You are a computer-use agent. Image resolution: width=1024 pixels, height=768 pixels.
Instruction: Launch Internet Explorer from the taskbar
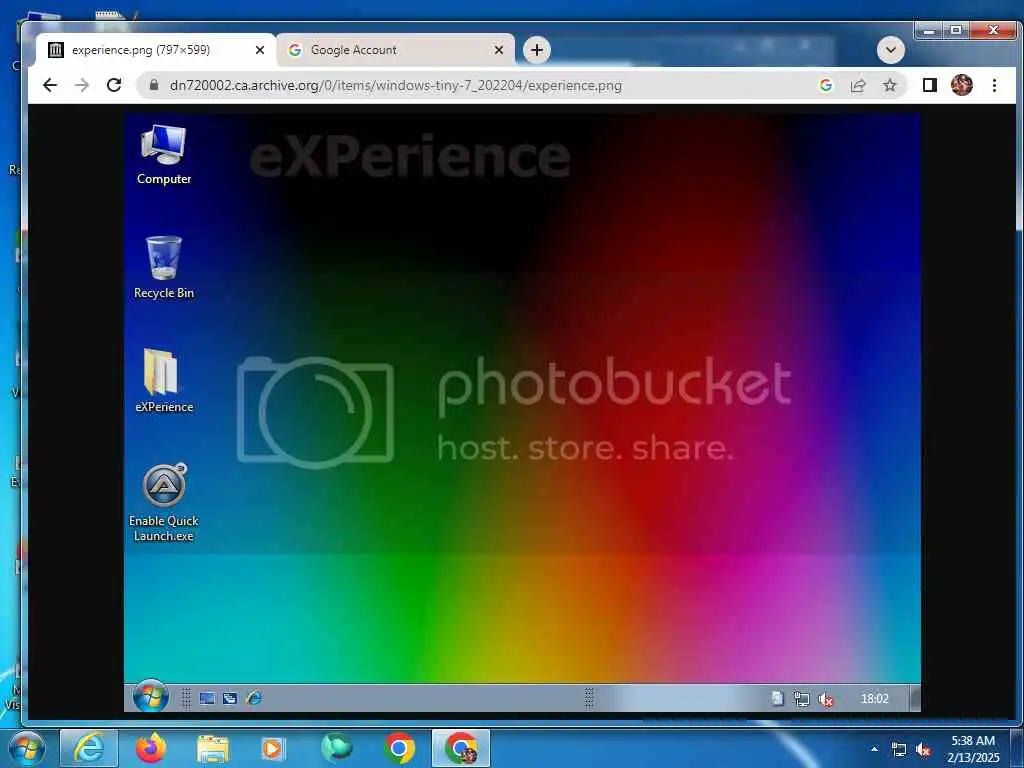coord(89,748)
